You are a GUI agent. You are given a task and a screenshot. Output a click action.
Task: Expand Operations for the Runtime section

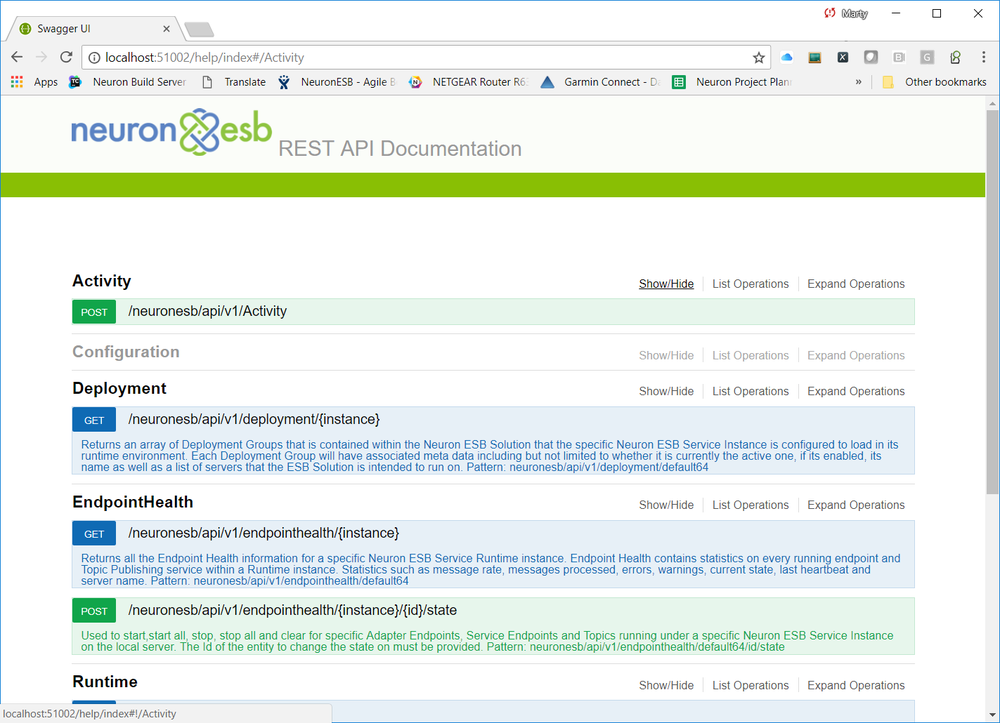856,685
